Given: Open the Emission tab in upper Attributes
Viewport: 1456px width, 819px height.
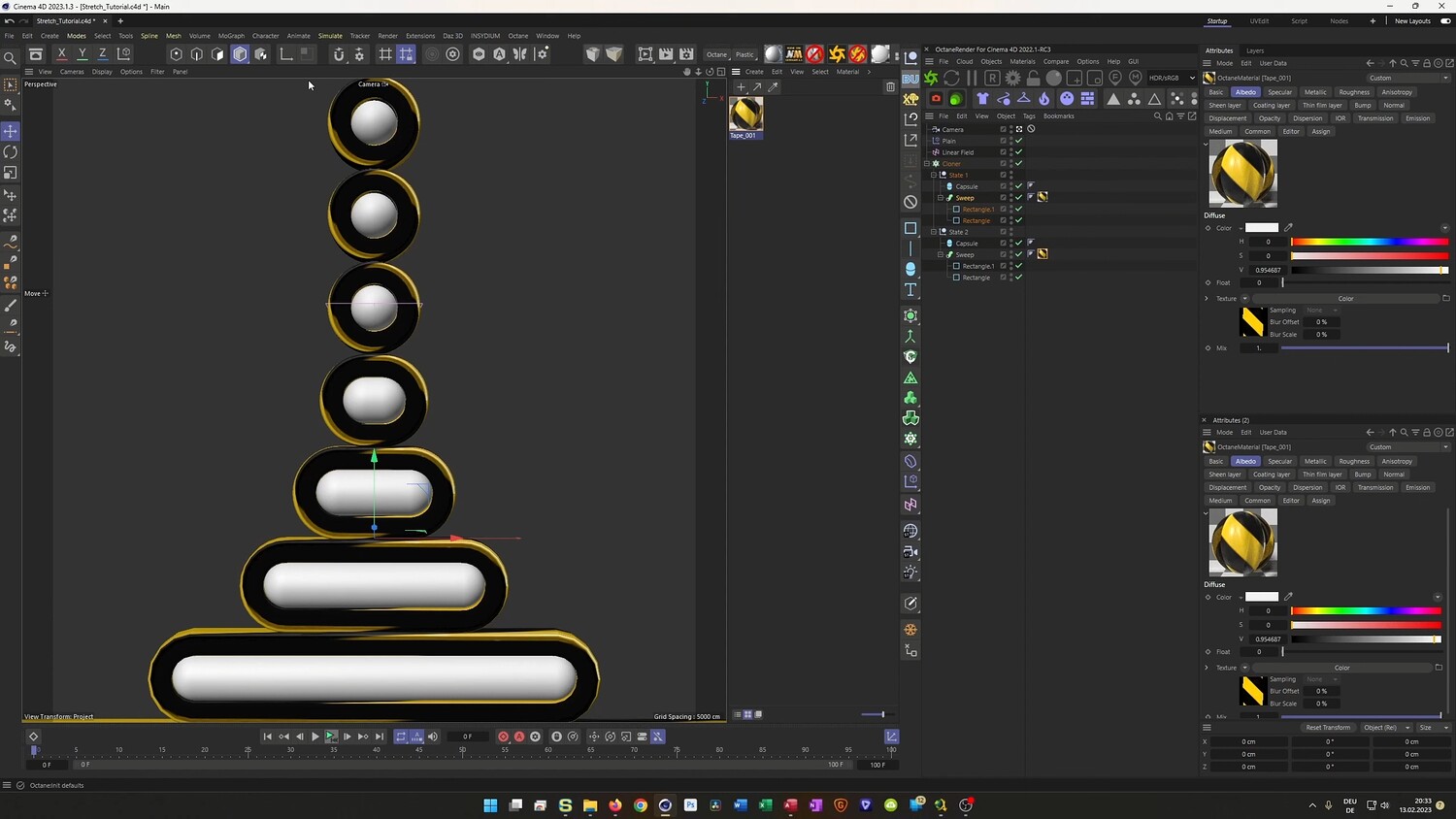Looking at the screenshot, I should coord(1418,118).
